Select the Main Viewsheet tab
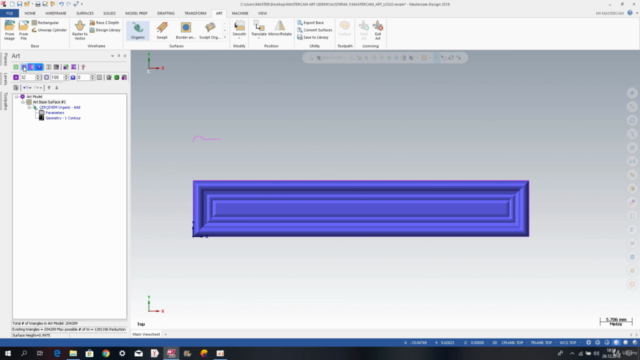 (146, 334)
